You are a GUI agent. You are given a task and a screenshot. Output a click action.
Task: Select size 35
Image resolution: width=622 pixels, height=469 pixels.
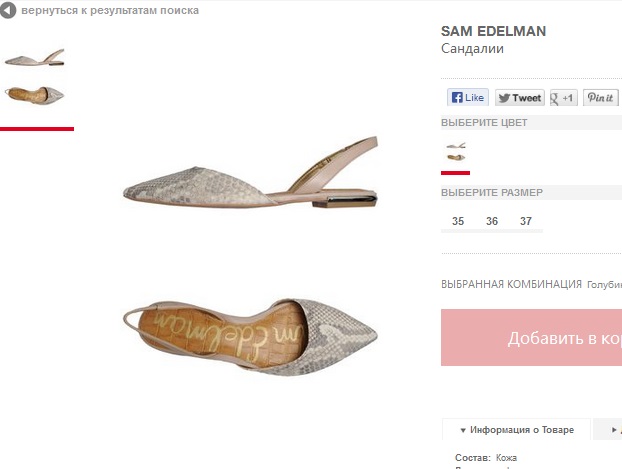click(x=458, y=221)
